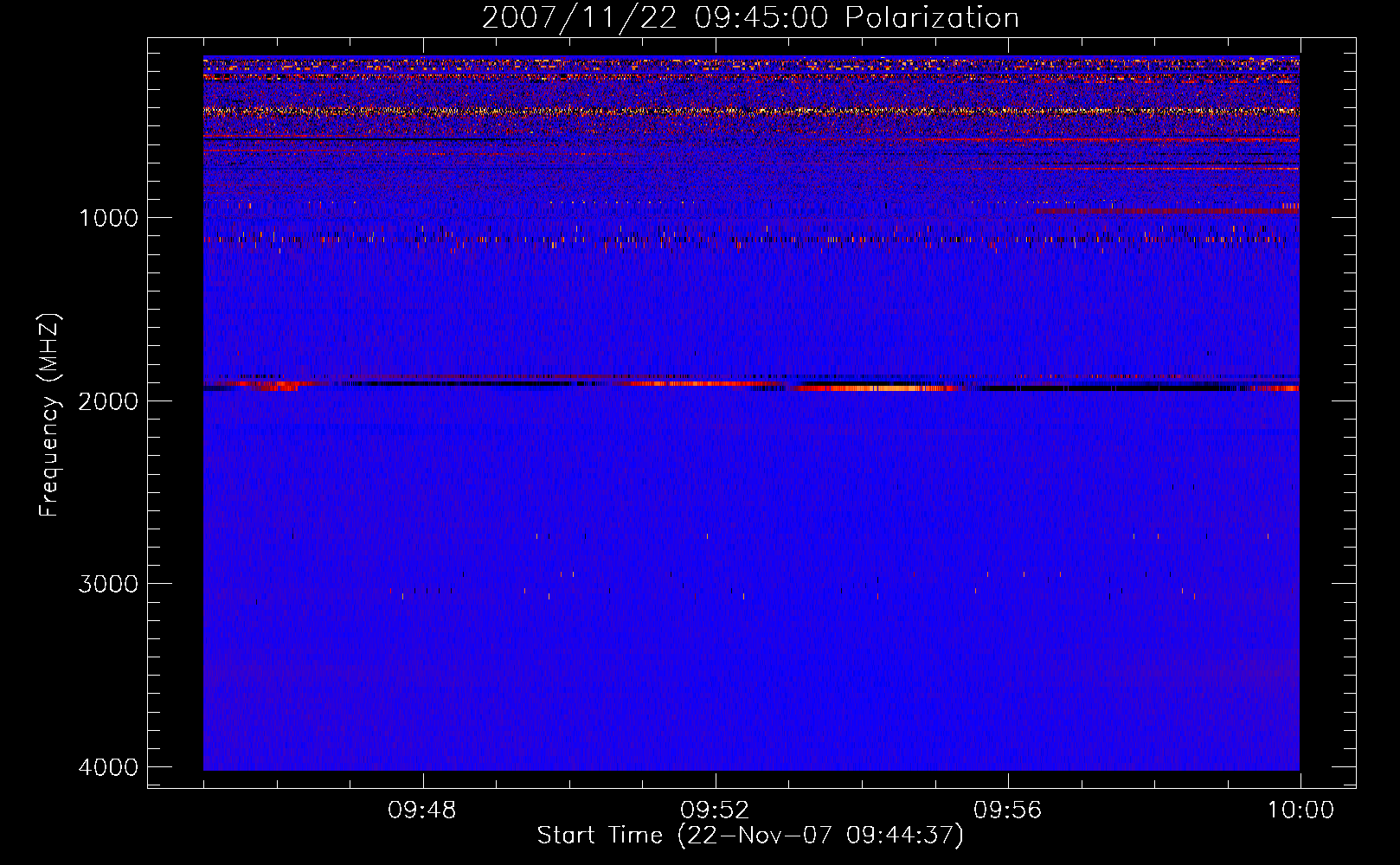1400x865 pixels.
Task: Click the '1000' frequency tick label
Action: [108, 217]
